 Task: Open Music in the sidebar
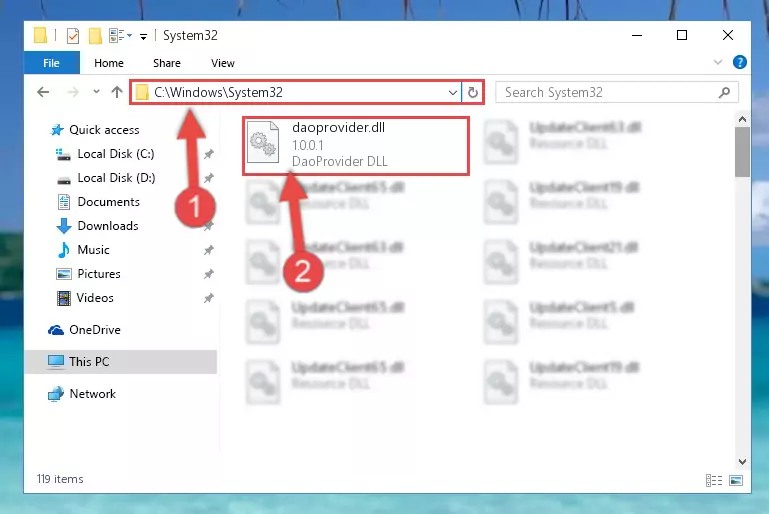tap(93, 250)
